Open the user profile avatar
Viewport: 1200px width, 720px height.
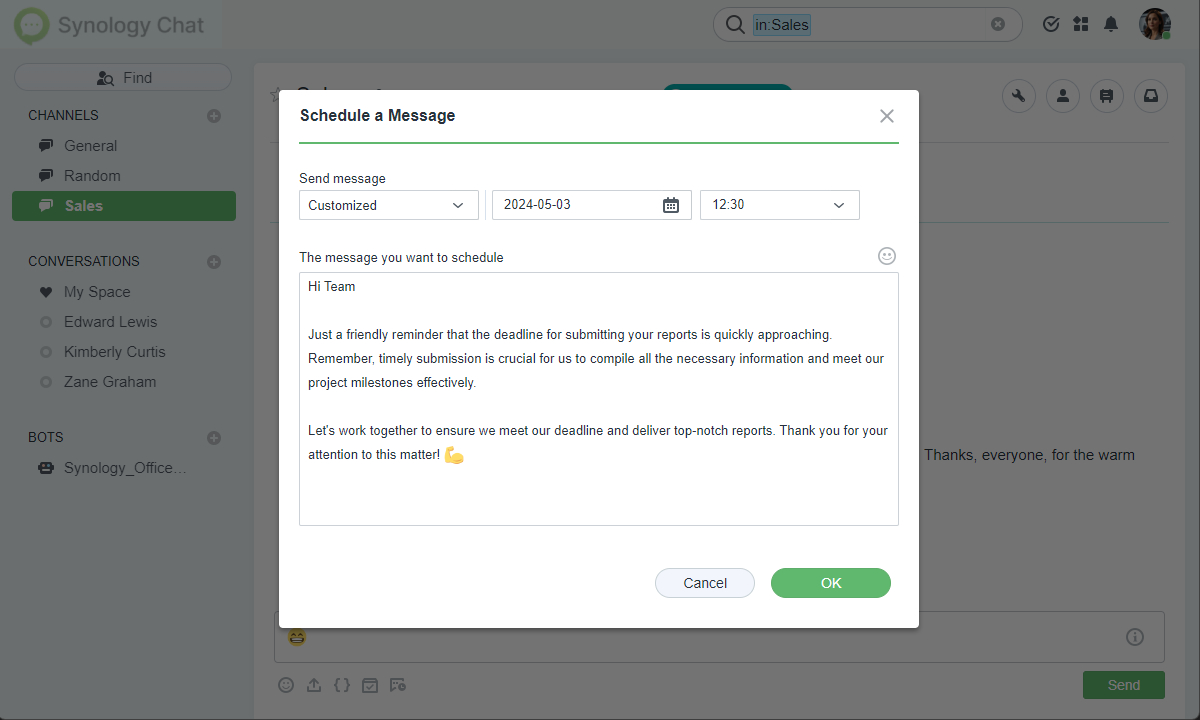click(1155, 24)
